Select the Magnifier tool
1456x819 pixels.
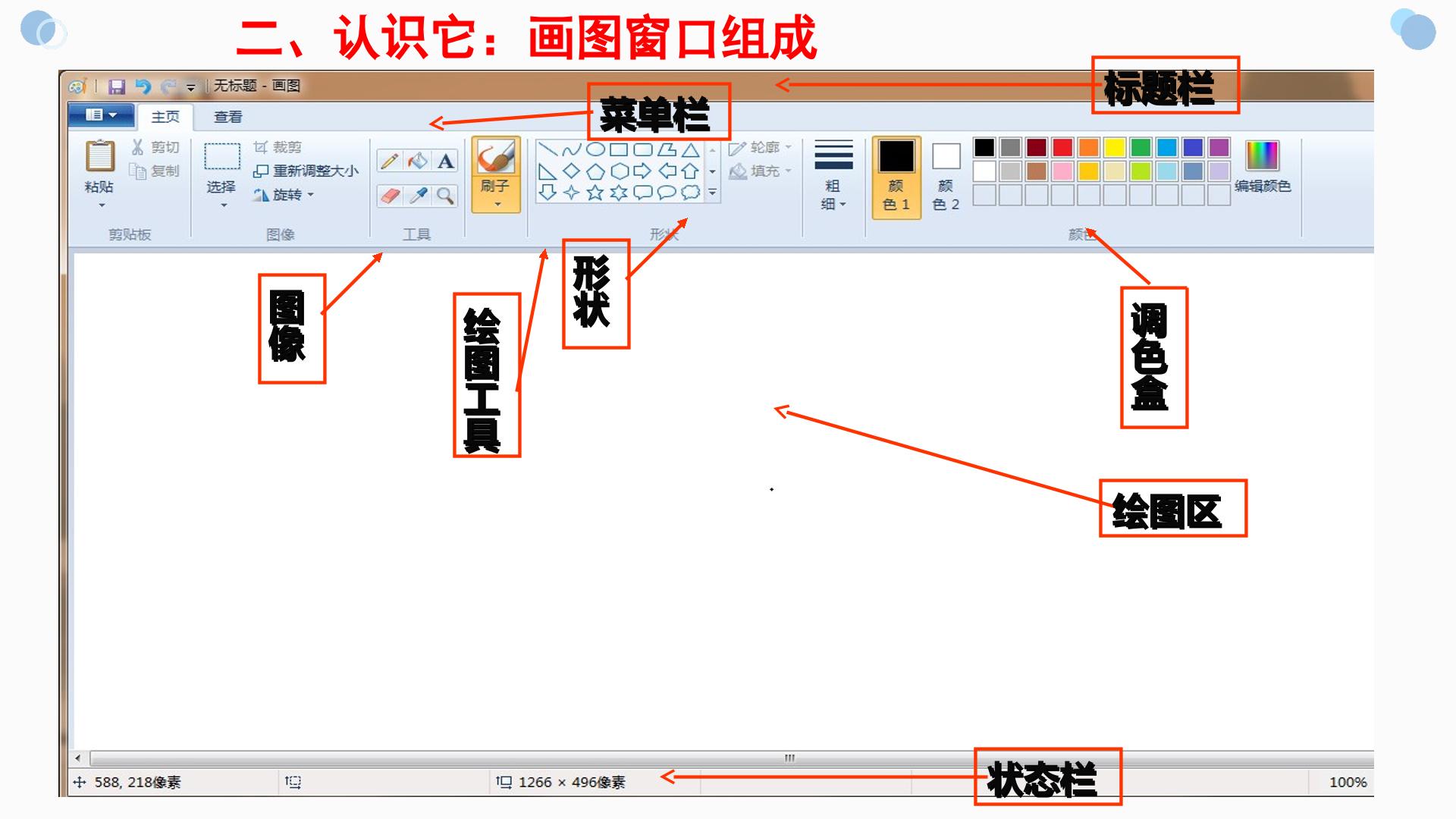click(446, 196)
